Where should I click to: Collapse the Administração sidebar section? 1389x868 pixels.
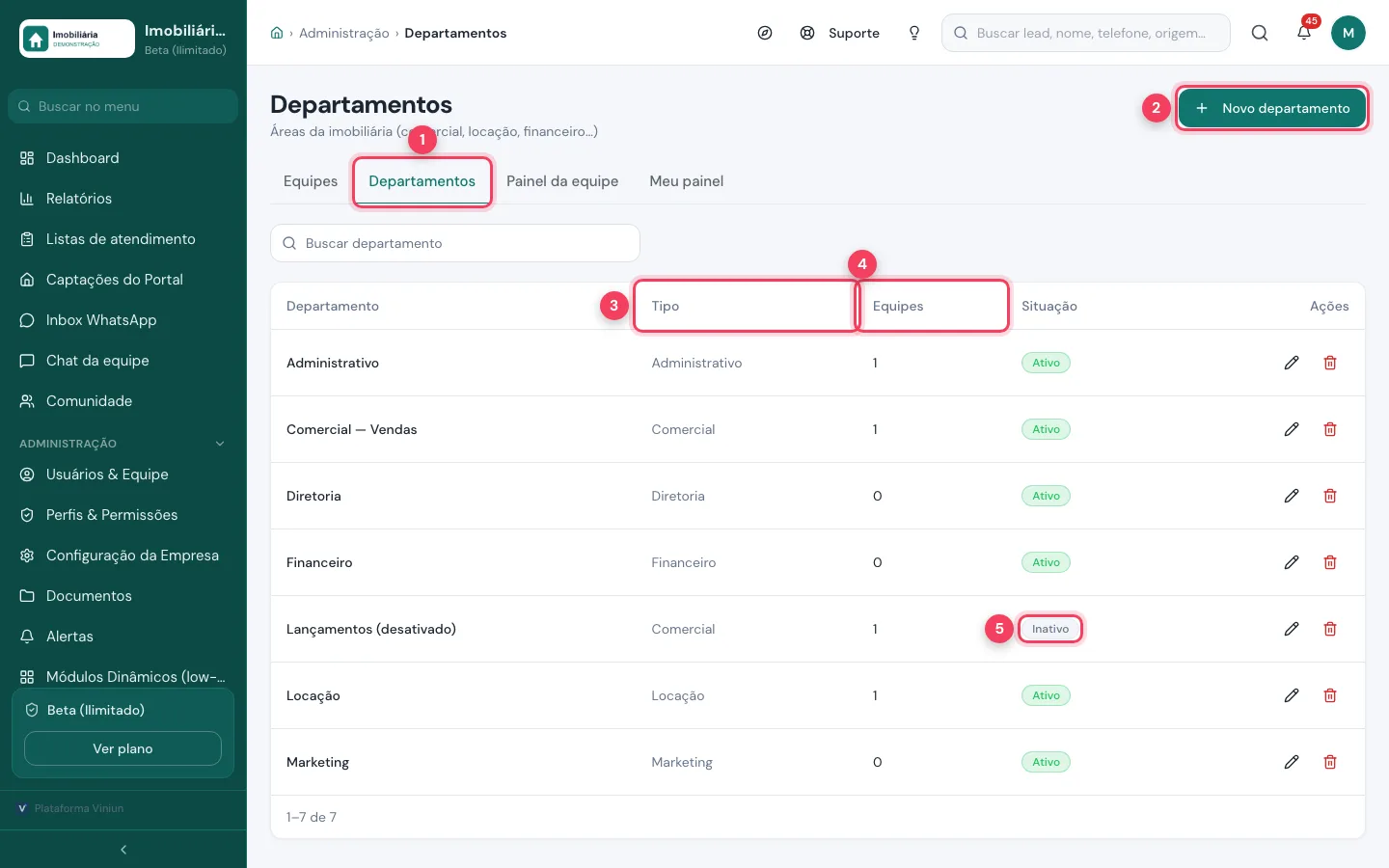click(x=123, y=444)
